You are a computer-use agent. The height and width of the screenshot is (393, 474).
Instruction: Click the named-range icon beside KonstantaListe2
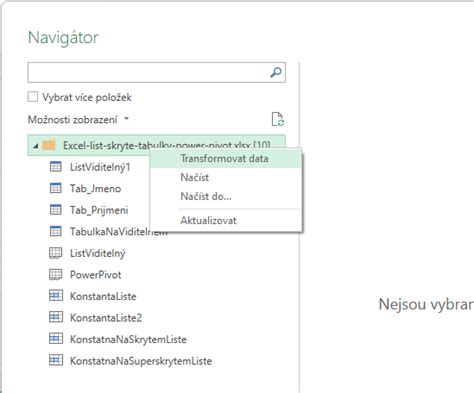(x=56, y=317)
